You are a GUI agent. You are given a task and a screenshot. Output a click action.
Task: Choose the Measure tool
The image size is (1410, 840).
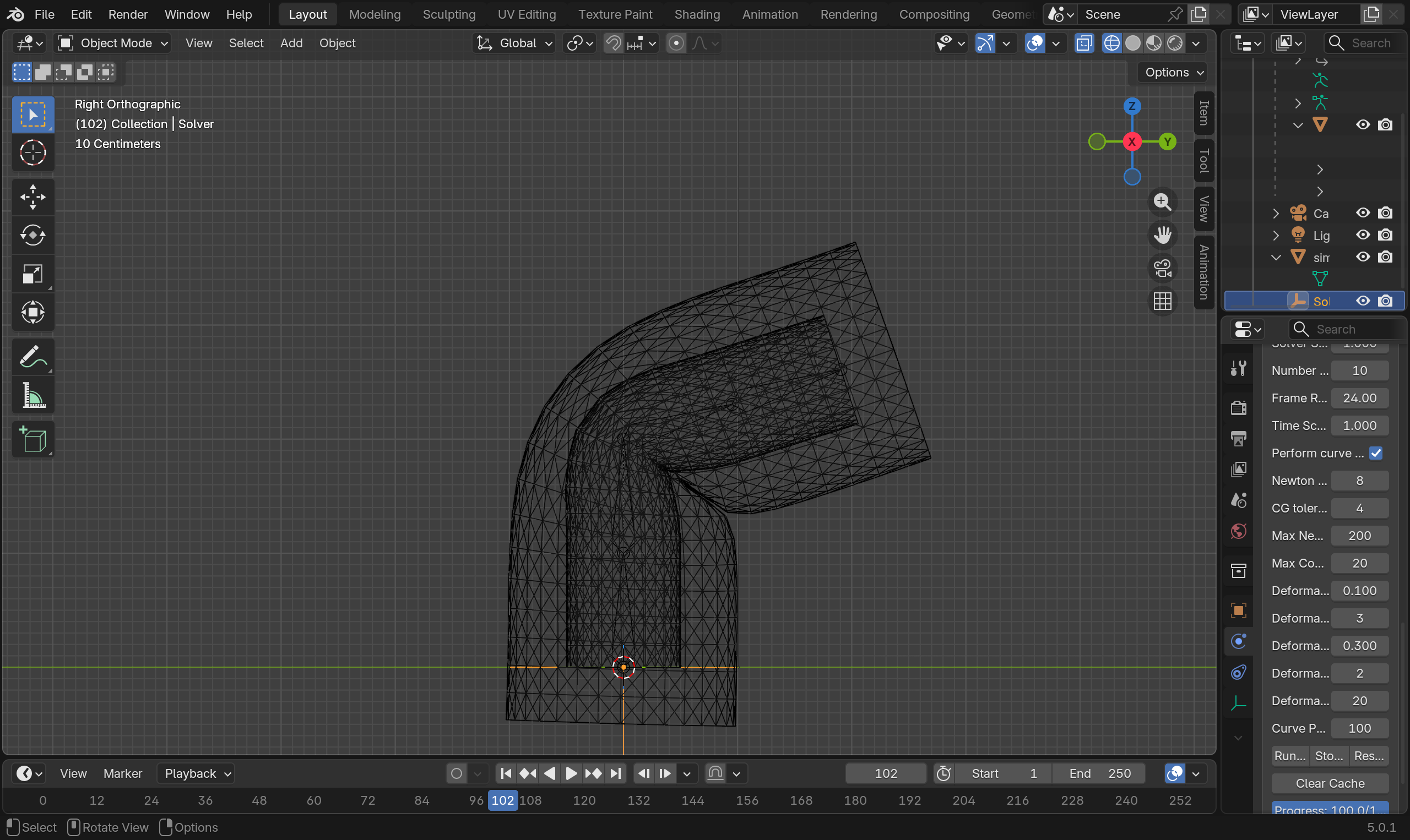point(33,395)
